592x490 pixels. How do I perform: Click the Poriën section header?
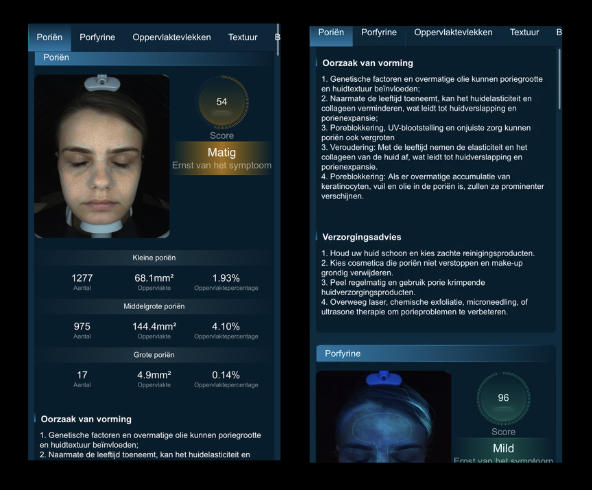click(154, 58)
